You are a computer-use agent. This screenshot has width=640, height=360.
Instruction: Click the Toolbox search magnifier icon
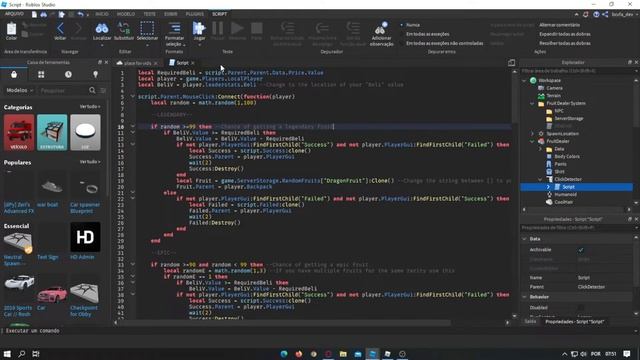pyautogui.click(x=92, y=90)
